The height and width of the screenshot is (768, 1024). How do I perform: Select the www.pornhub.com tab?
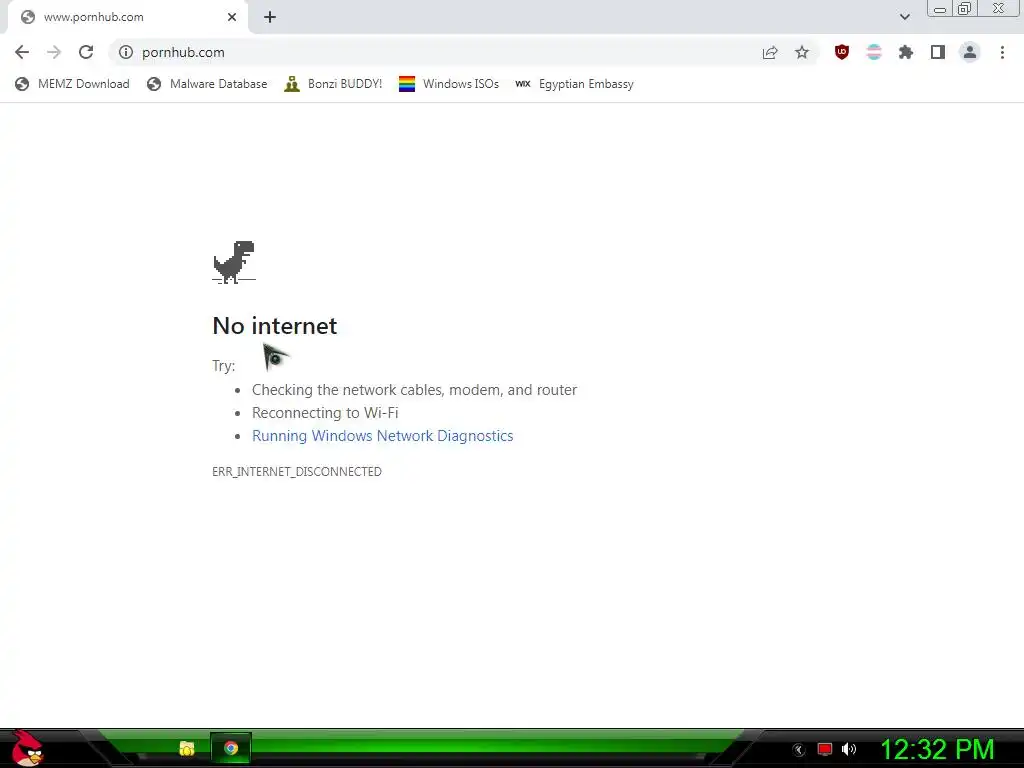pyautogui.click(x=127, y=17)
